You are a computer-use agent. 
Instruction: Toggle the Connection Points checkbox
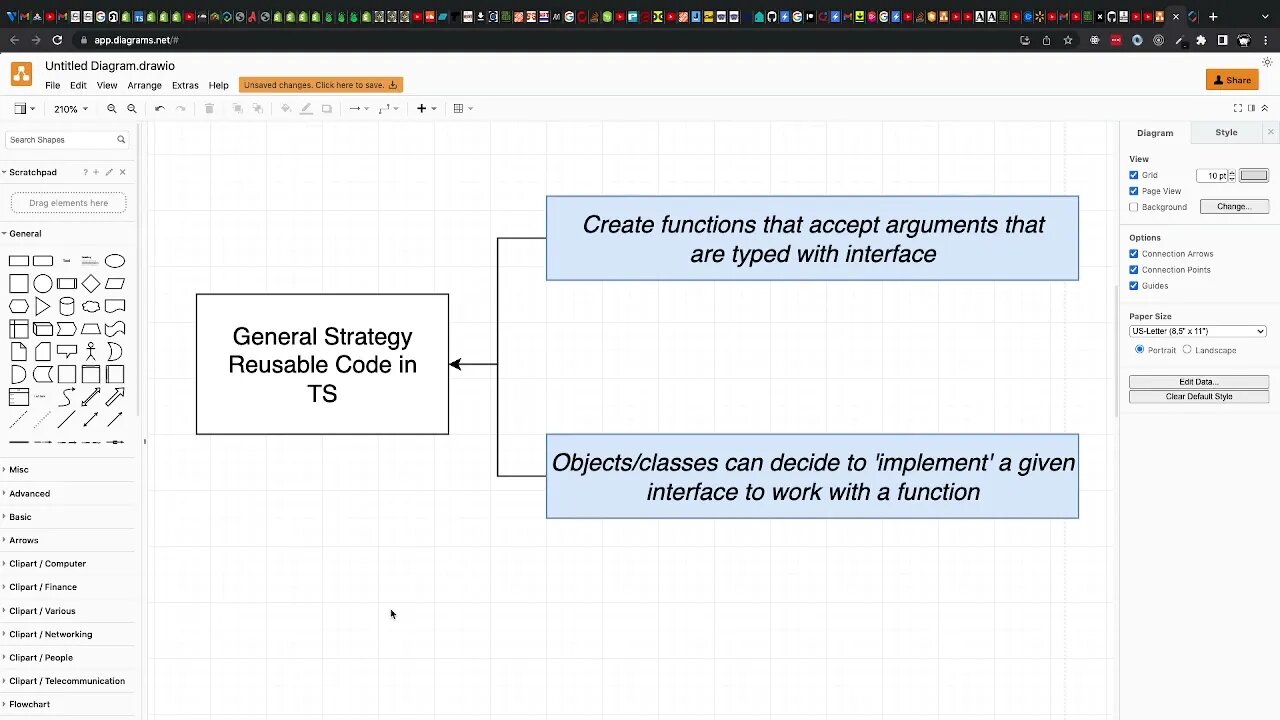tap(1134, 270)
